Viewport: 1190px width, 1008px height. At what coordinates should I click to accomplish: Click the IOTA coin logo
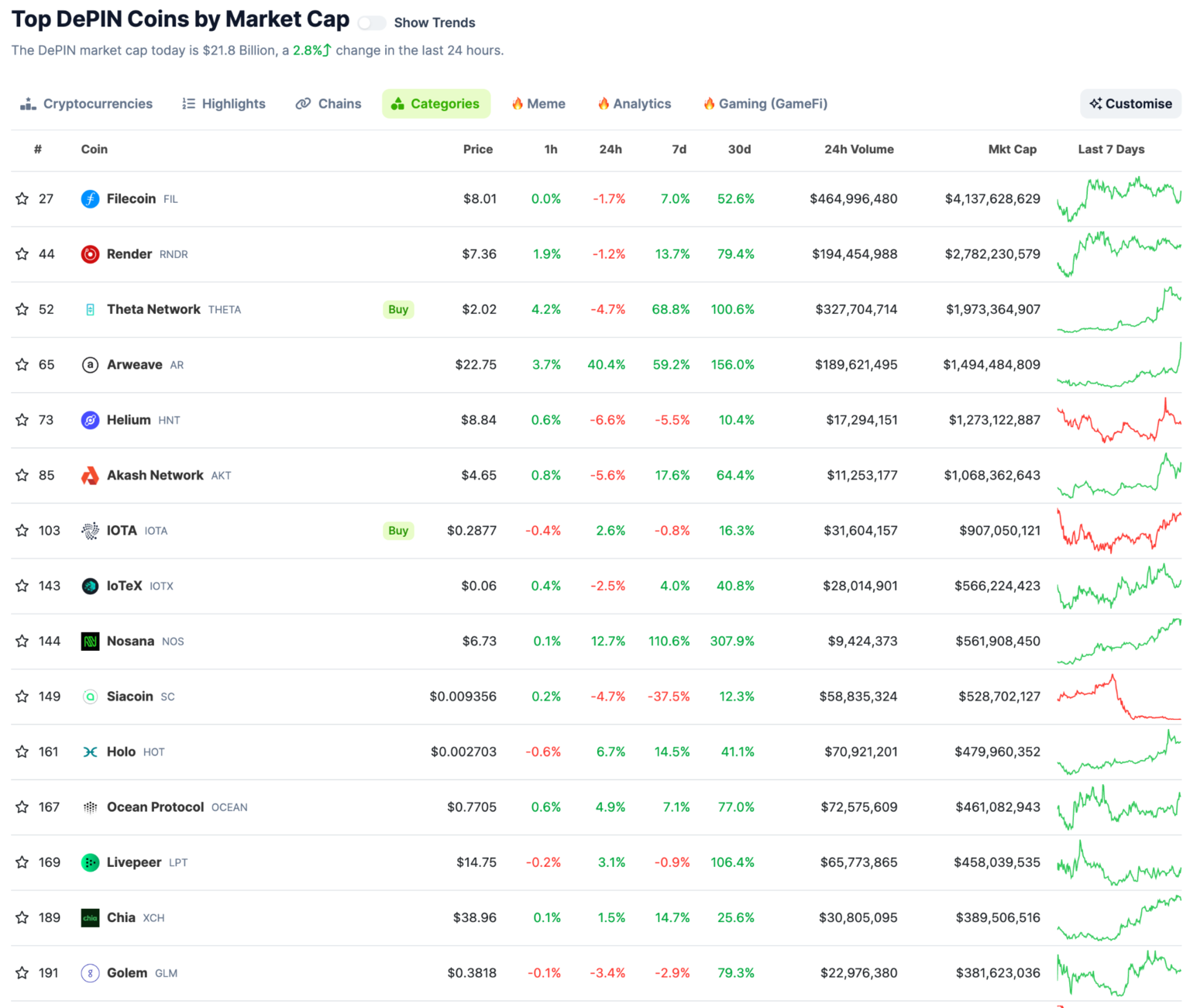pos(90,531)
